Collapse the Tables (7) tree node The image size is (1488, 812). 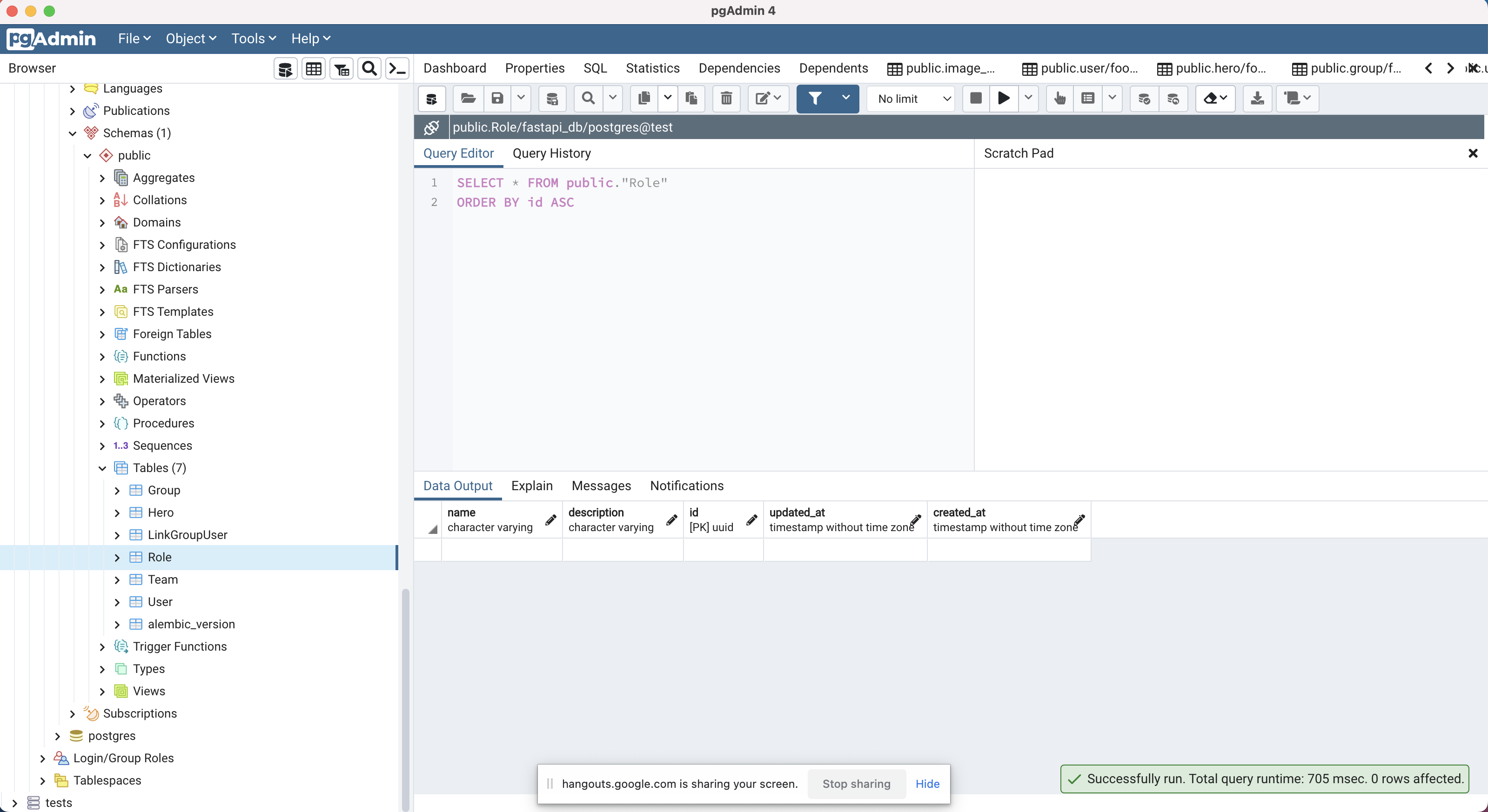tap(102, 468)
